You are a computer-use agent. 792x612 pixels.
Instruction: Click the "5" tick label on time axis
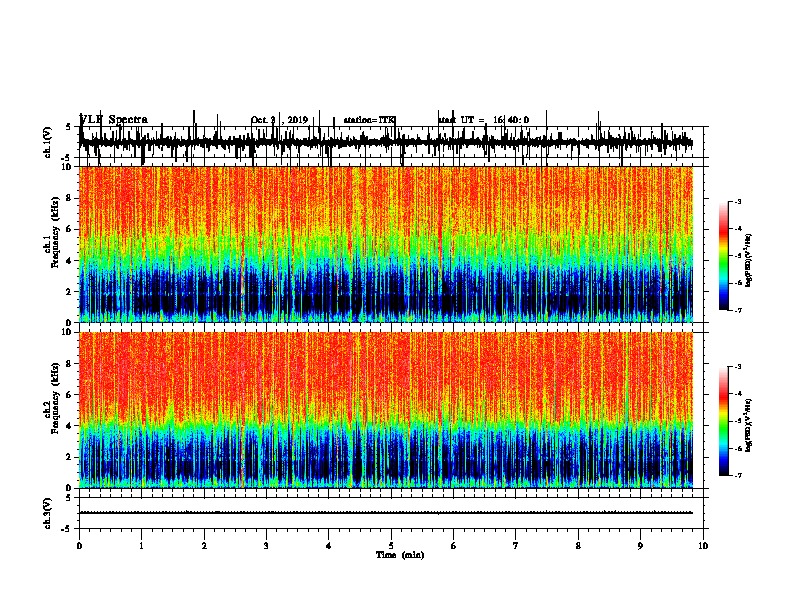coord(391,546)
